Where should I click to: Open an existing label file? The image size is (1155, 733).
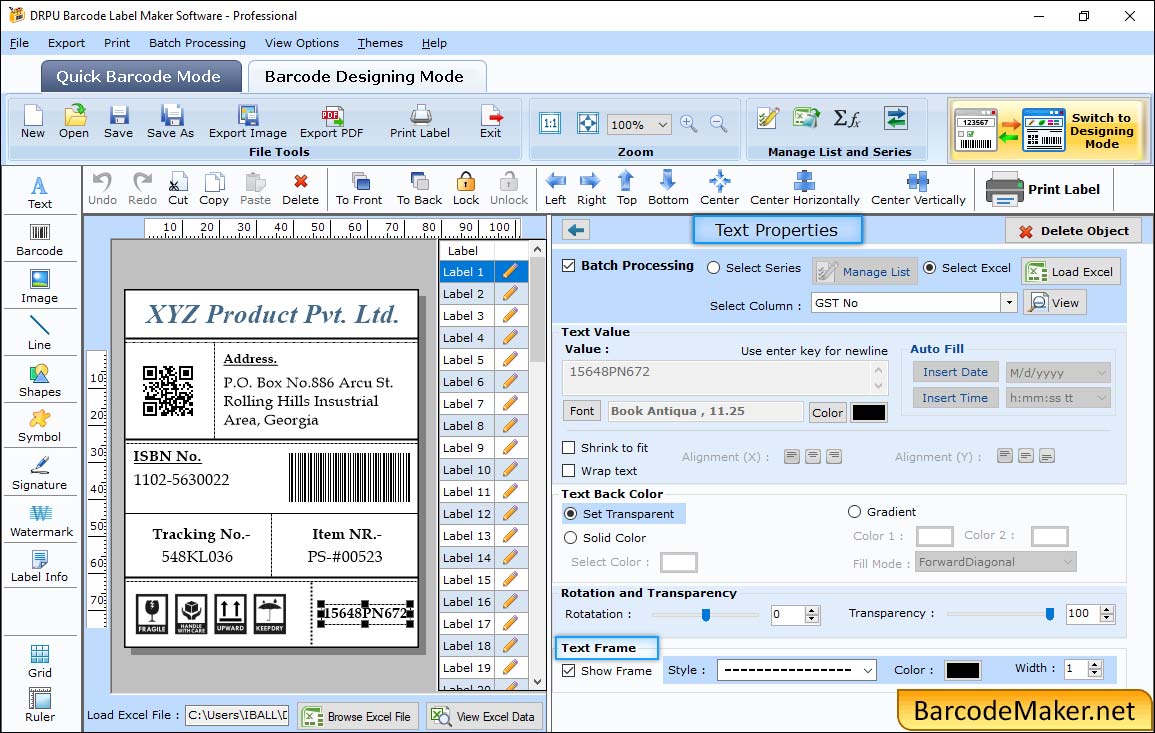pyautogui.click(x=74, y=122)
